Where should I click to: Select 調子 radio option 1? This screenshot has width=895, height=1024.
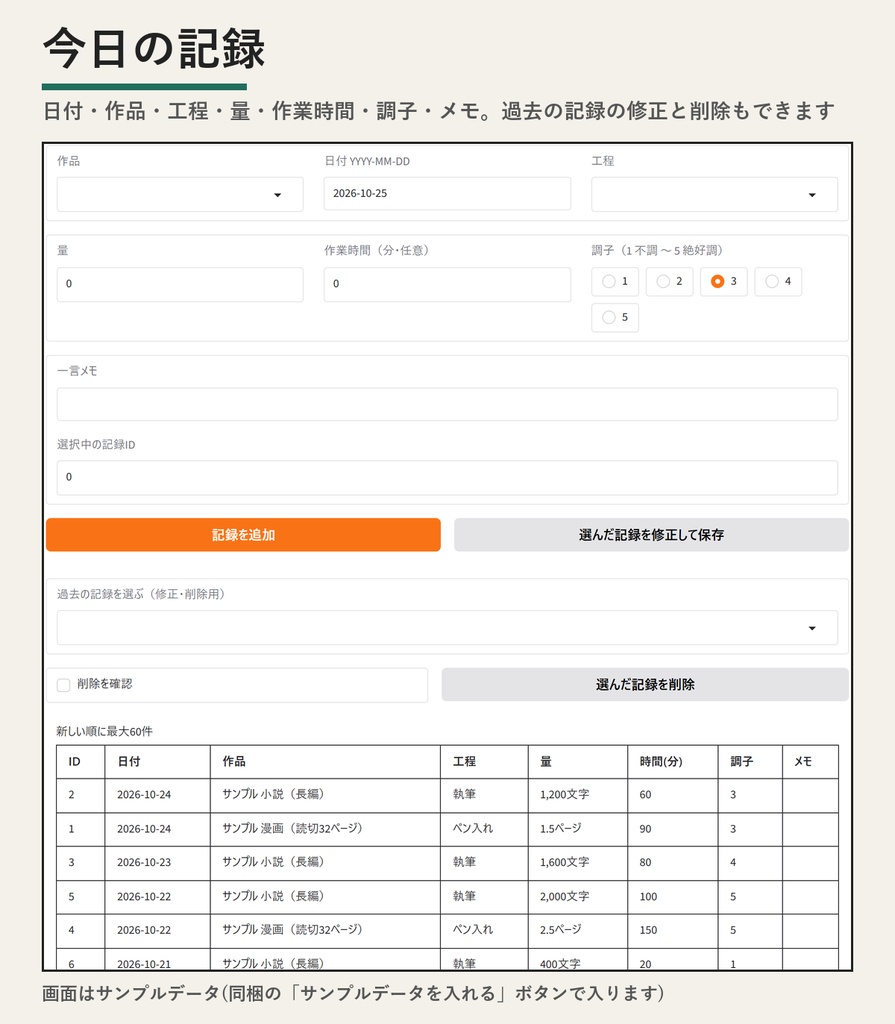pos(615,281)
